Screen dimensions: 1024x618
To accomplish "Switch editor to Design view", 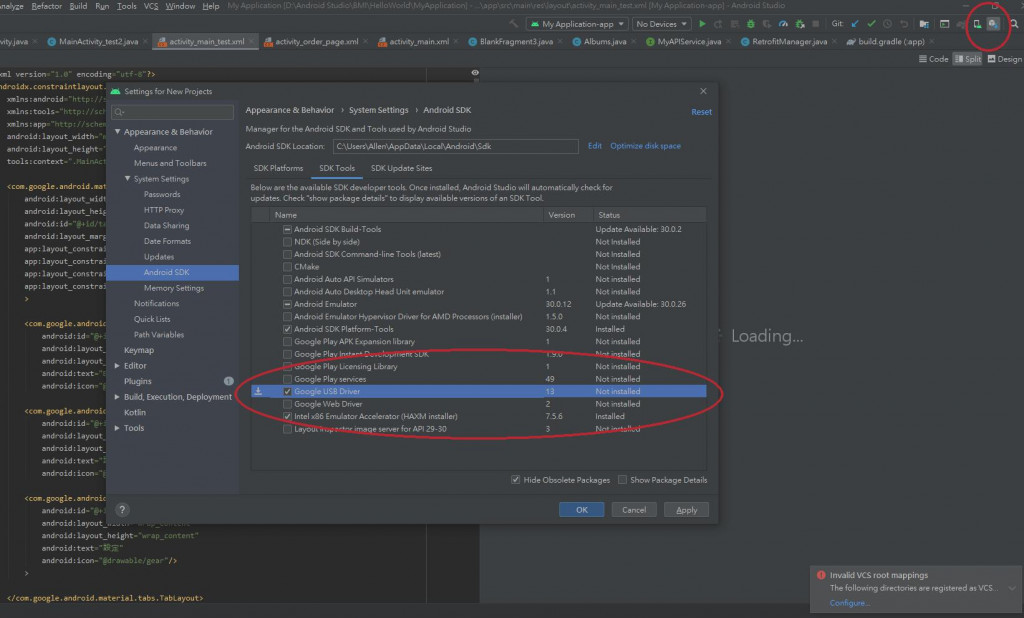I will pos(1004,59).
